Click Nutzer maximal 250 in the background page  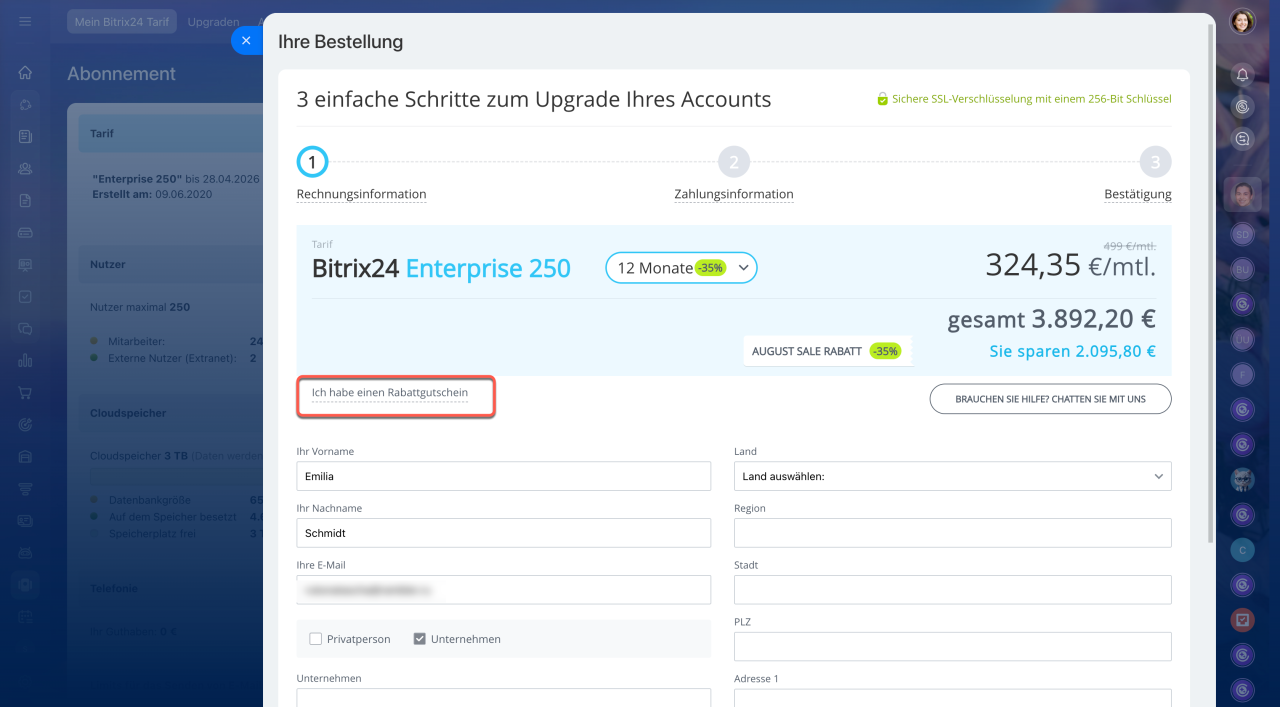pyautogui.click(x=140, y=307)
